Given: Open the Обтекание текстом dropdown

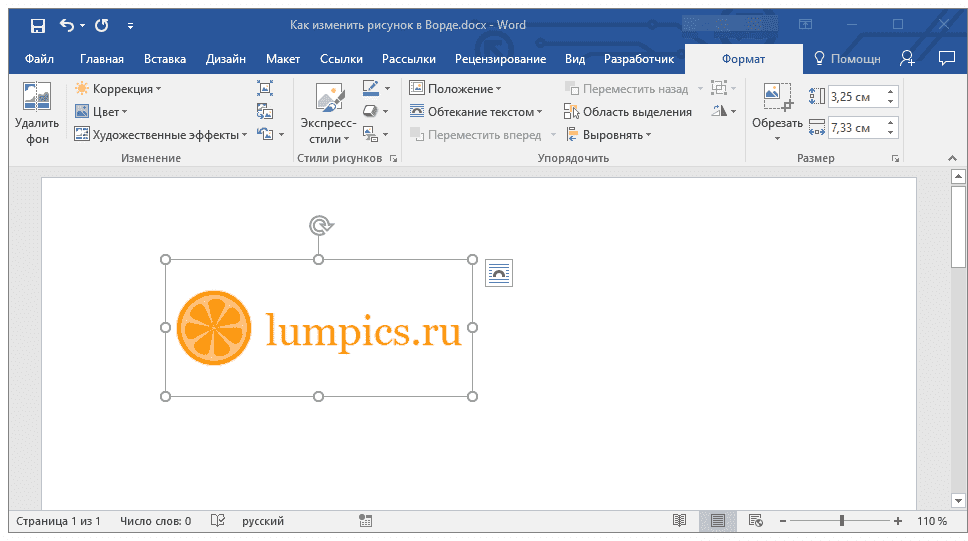Looking at the screenshot, I should [476, 112].
